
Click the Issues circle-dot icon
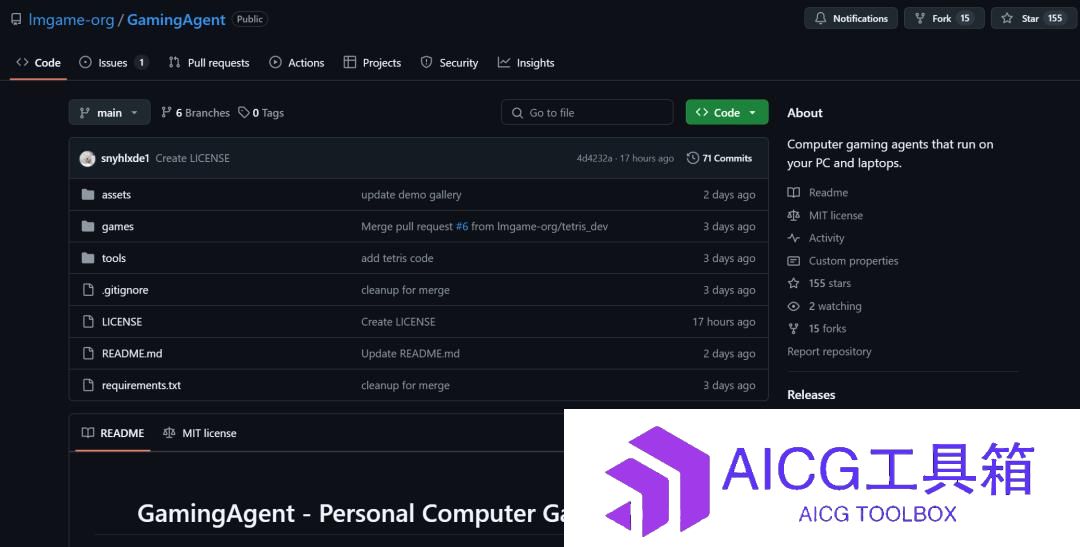click(85, 62)
